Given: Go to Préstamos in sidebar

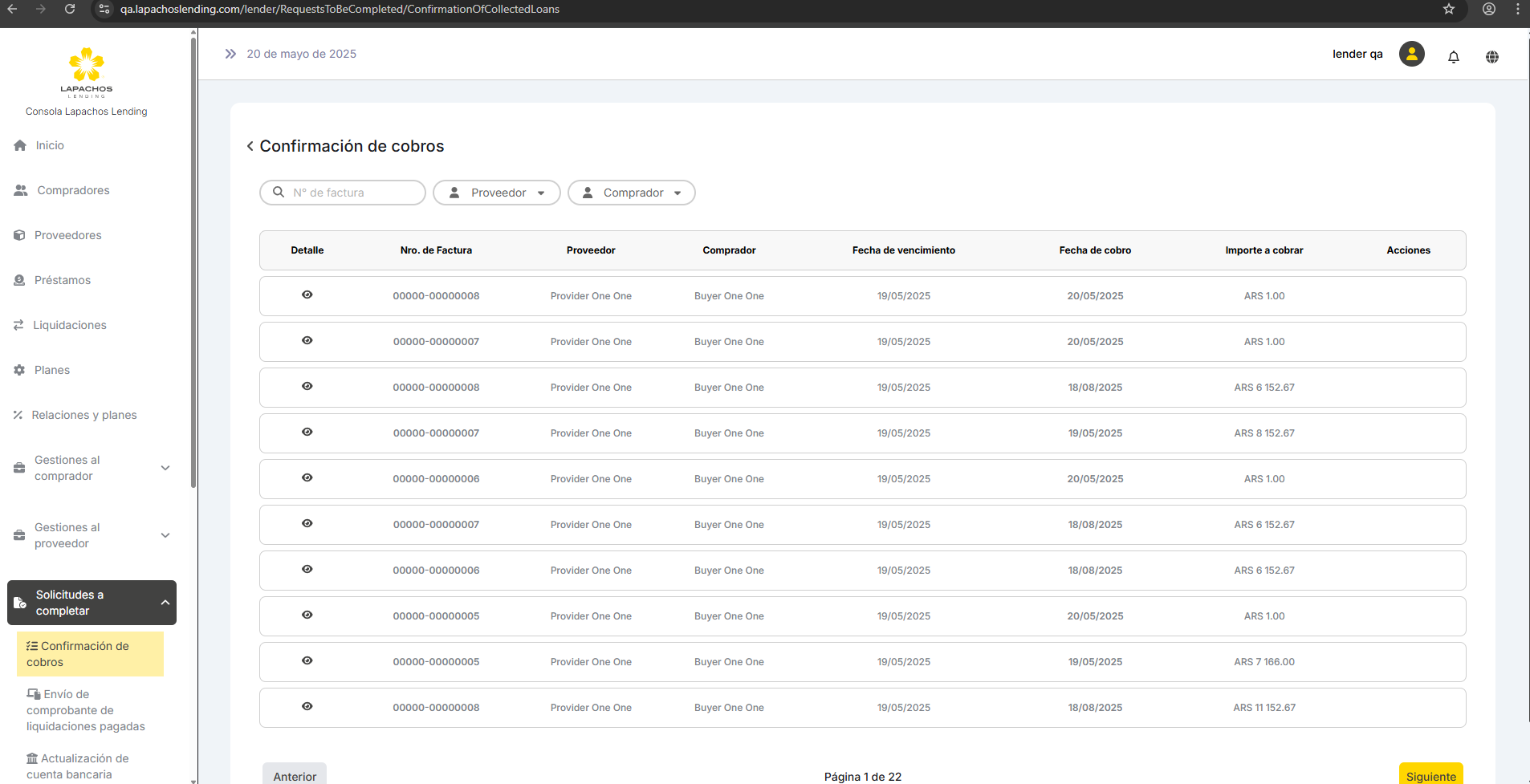Looking at the screenshot, I should pyautogui.click(x=62, y=280).
